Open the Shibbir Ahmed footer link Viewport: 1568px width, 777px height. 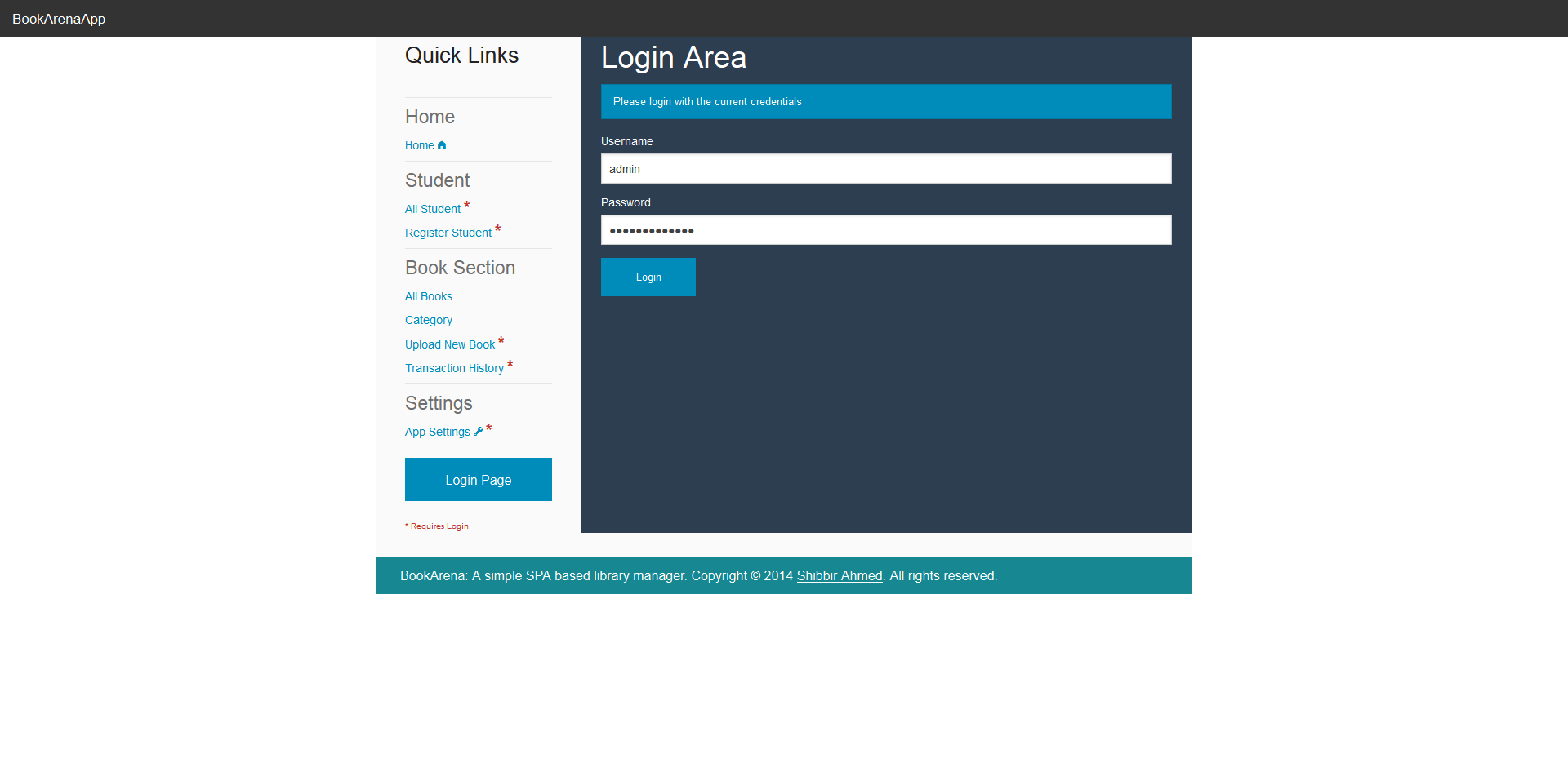[x=839, y=576]
